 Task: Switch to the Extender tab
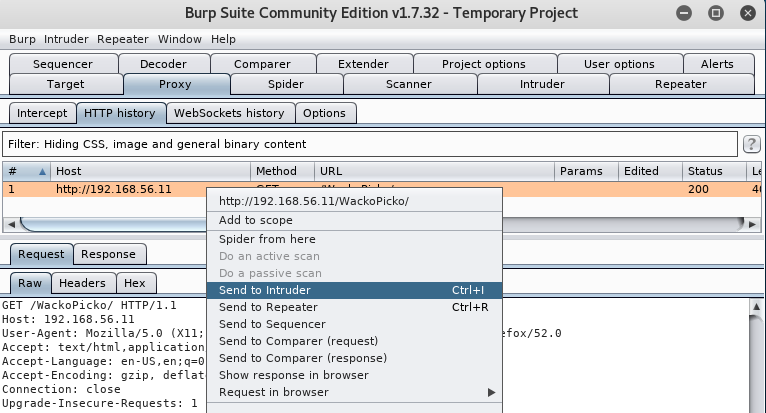click(363, 64)
